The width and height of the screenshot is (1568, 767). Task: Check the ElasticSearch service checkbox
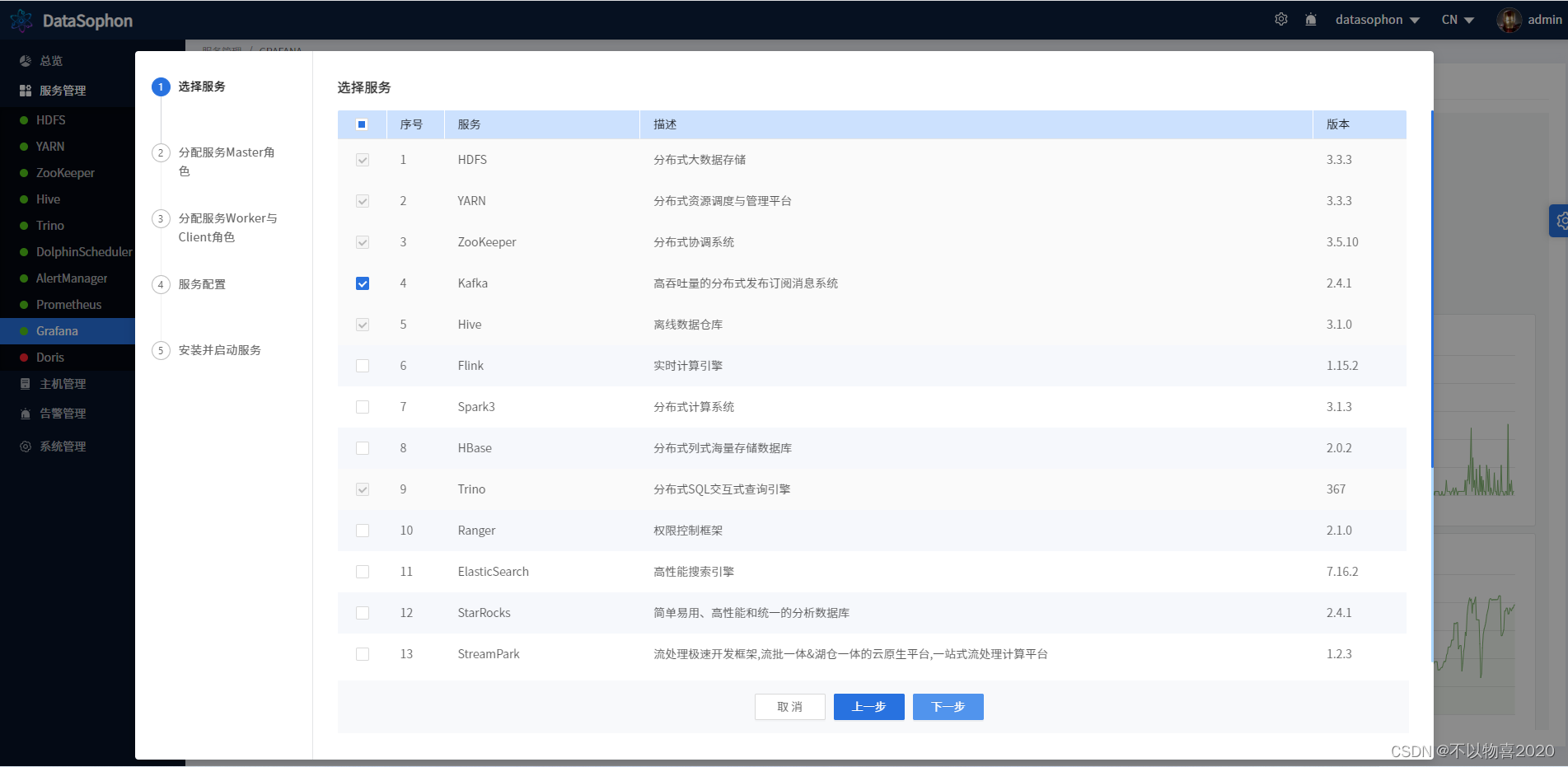[363, 572]
